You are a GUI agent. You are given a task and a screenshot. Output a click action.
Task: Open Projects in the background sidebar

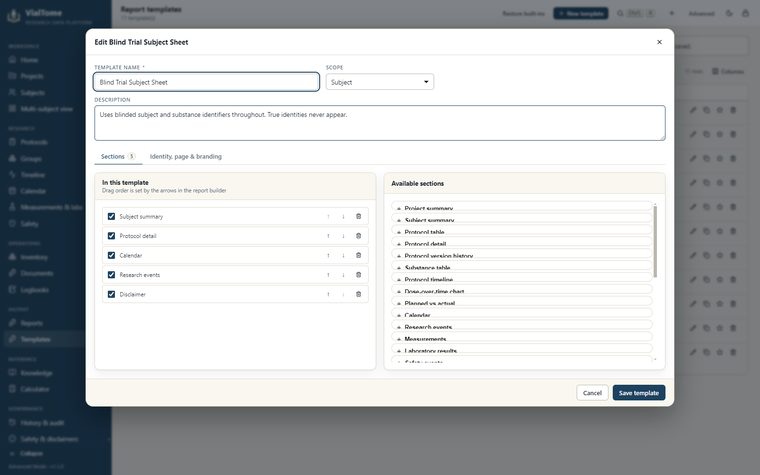pos(32,76)
